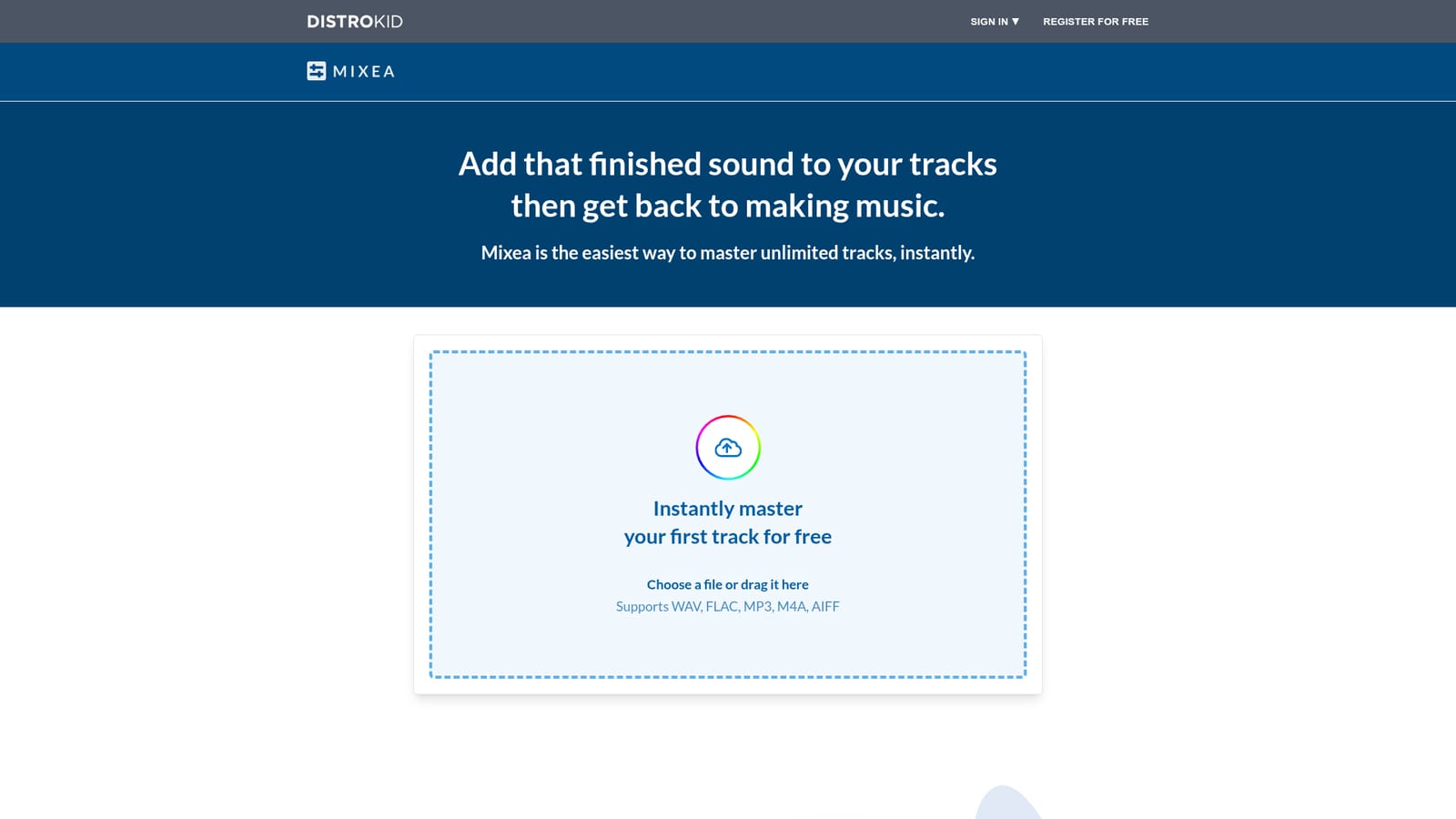
Task: Click Register for Free link
Action: [1096, 21]
